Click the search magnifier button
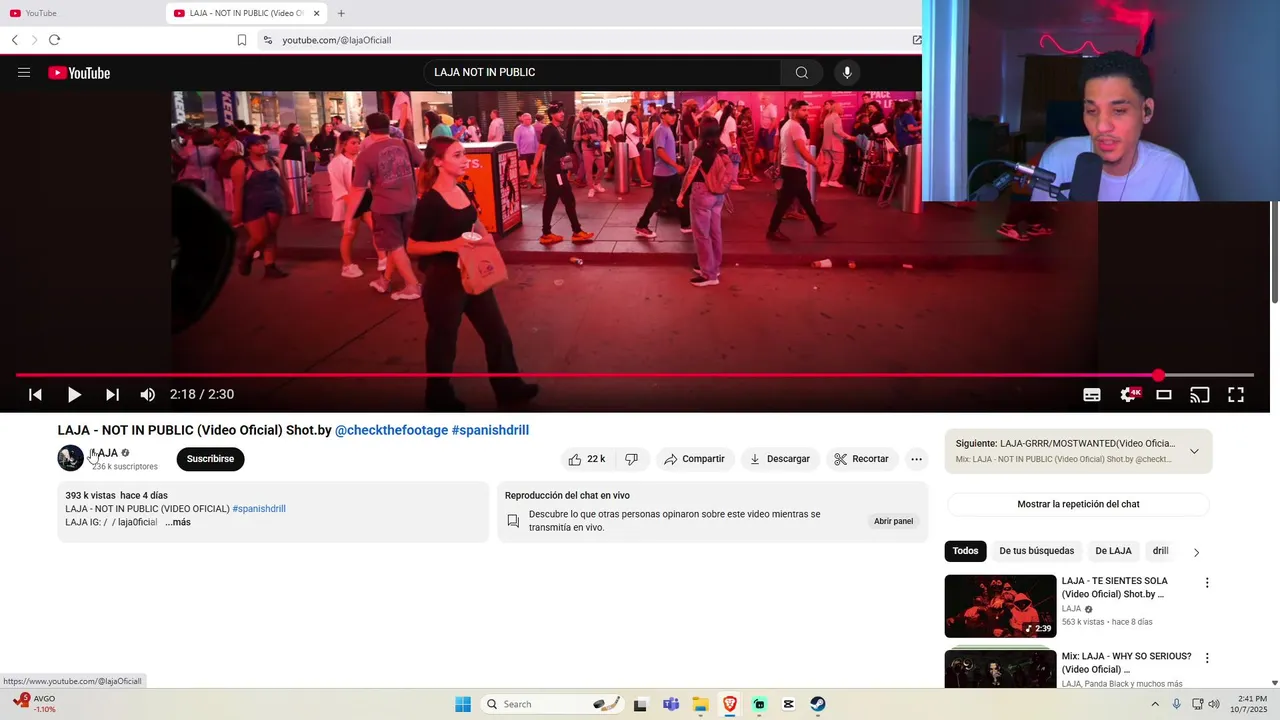 [x=801, y=72]
